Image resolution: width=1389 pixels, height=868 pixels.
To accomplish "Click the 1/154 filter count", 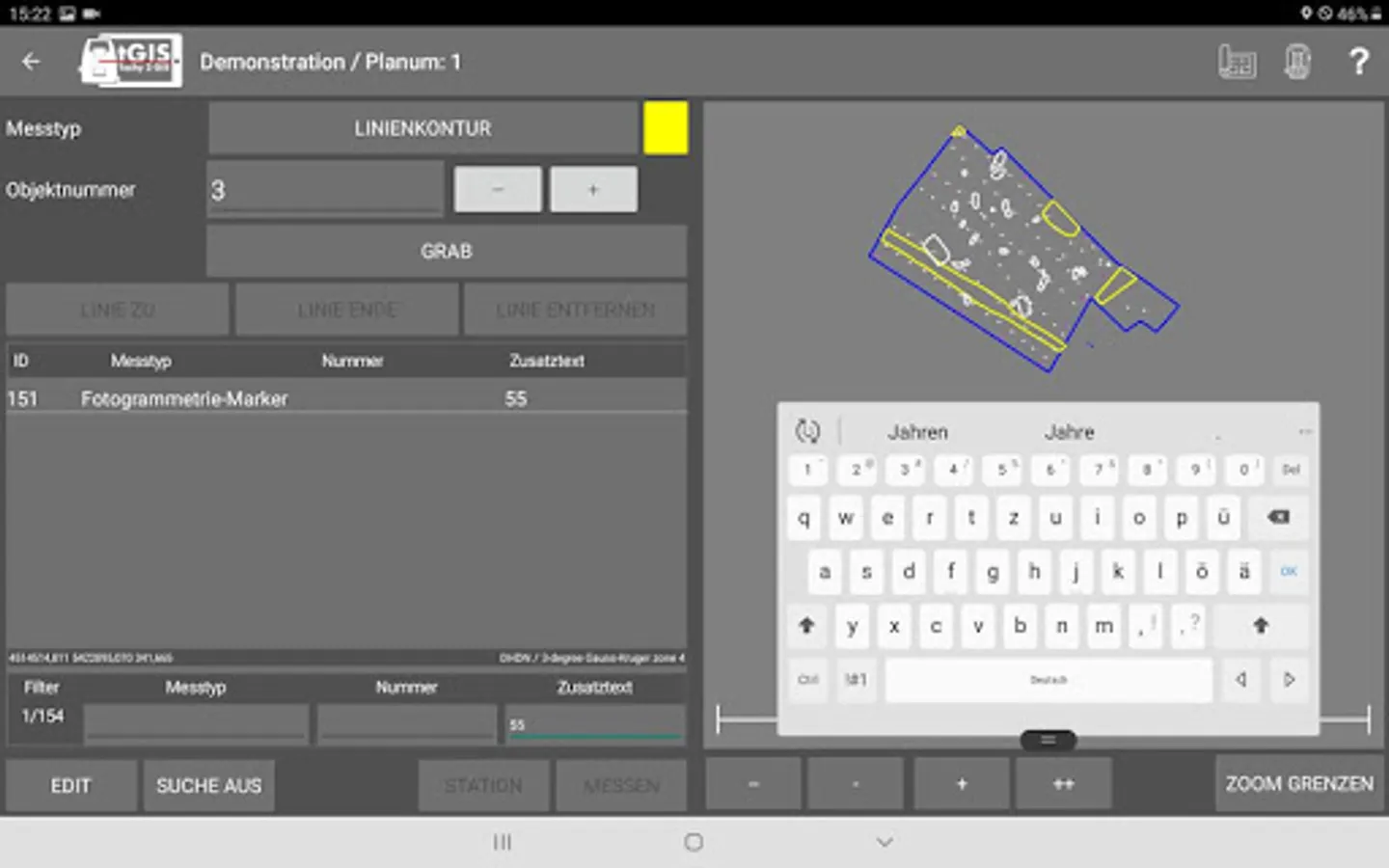I will click(x=42, y=716).
